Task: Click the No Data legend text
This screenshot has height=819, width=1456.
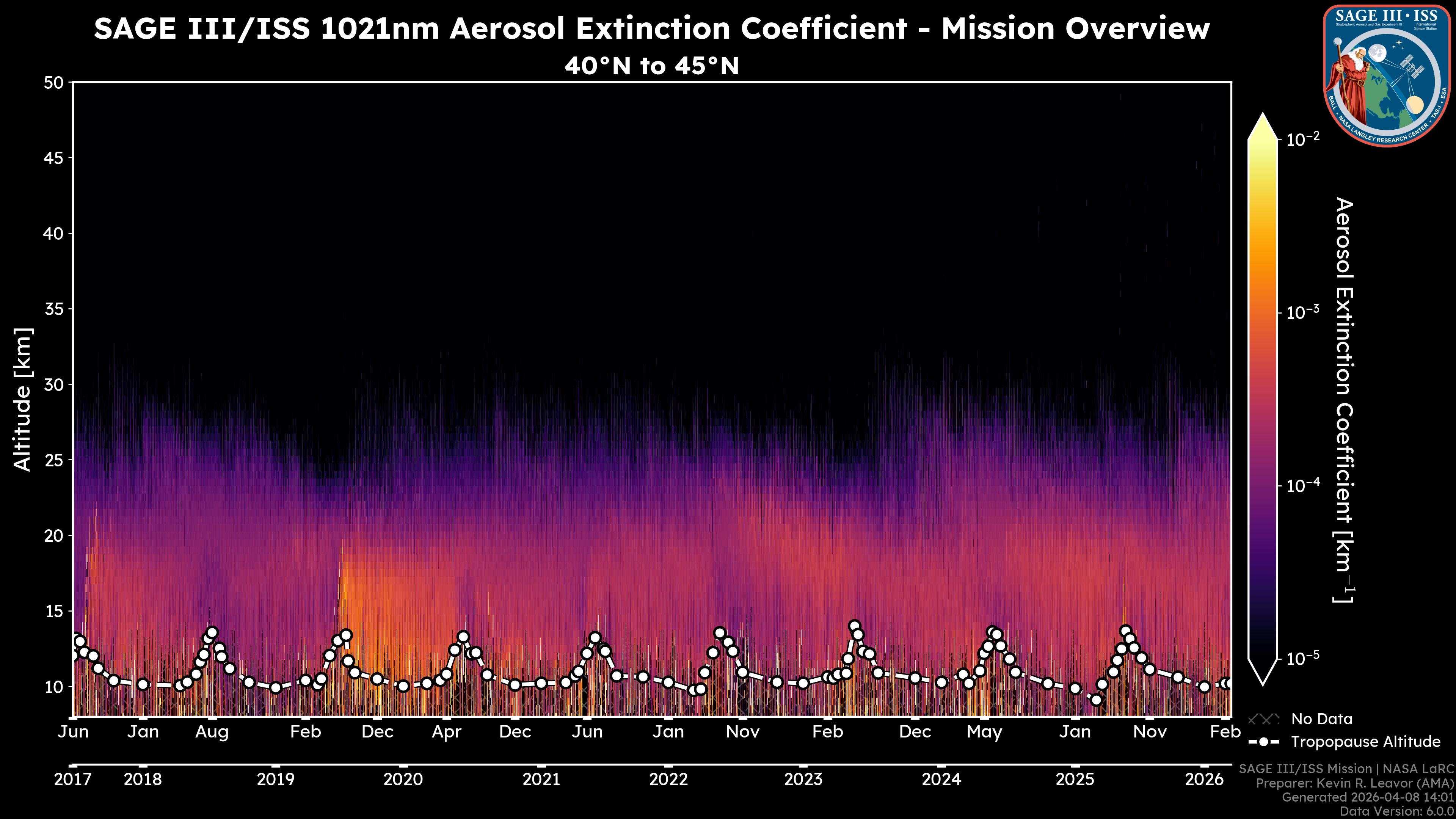Action: coord(1321,719)
